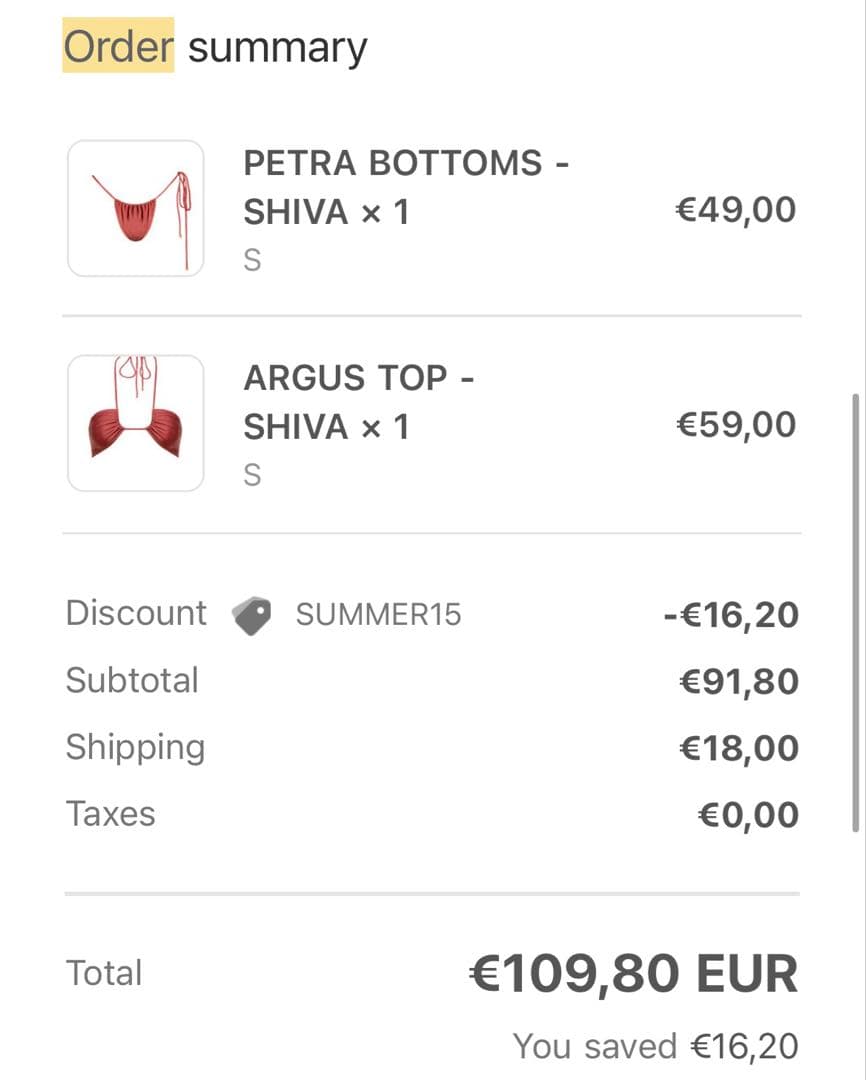The height and width of the screenshot is (1080, 866).
Task: Click the You saved €16,20 text
Action: (x=655, y=1047)
